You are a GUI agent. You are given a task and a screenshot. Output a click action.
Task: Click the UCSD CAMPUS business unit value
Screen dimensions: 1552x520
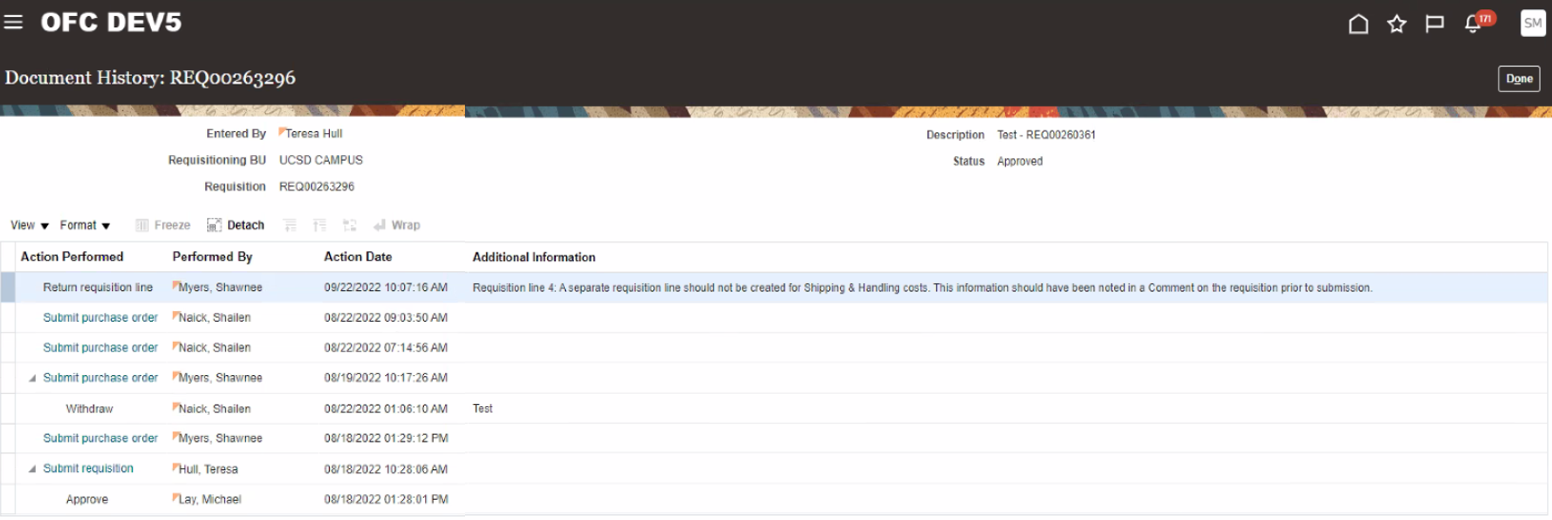click(x=321, y=160)
